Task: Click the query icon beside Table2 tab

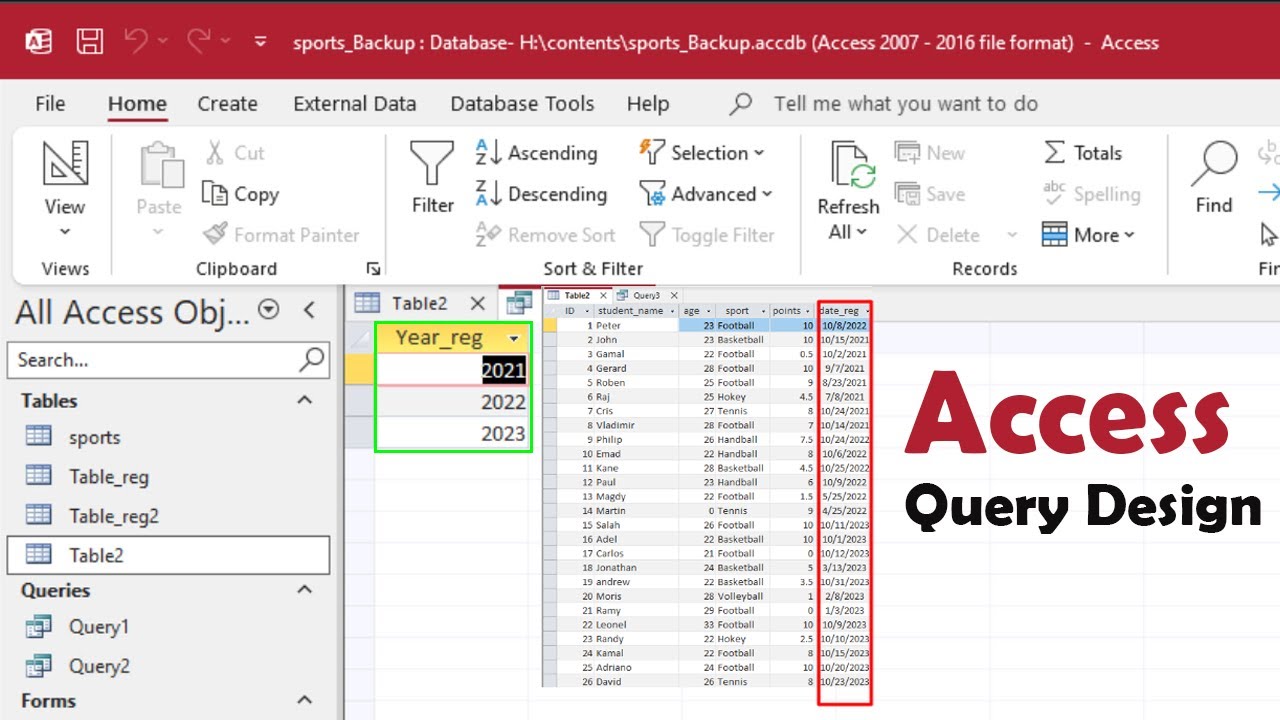Action: coord(517,303)
